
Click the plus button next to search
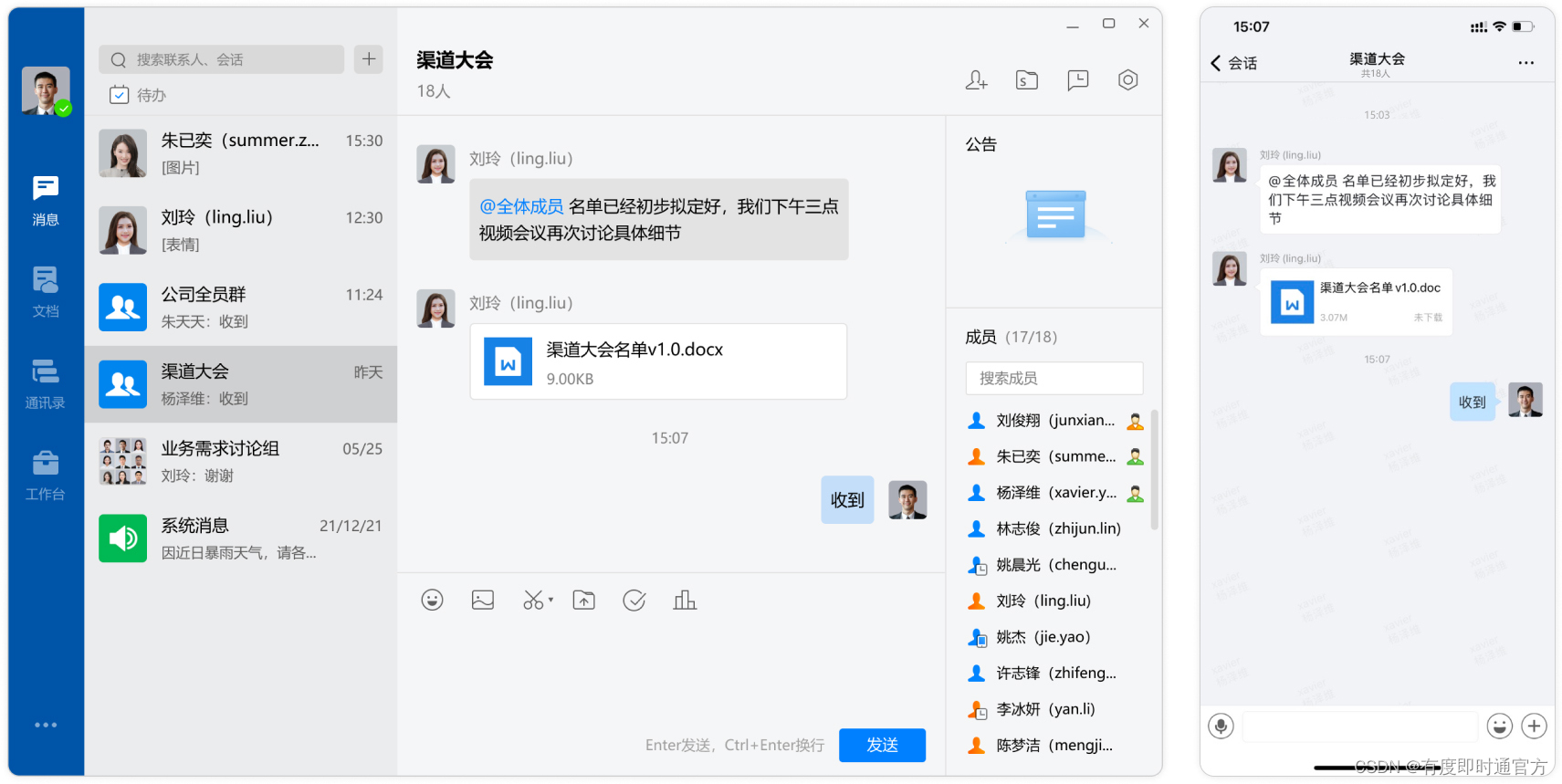[x=369, y=59]
